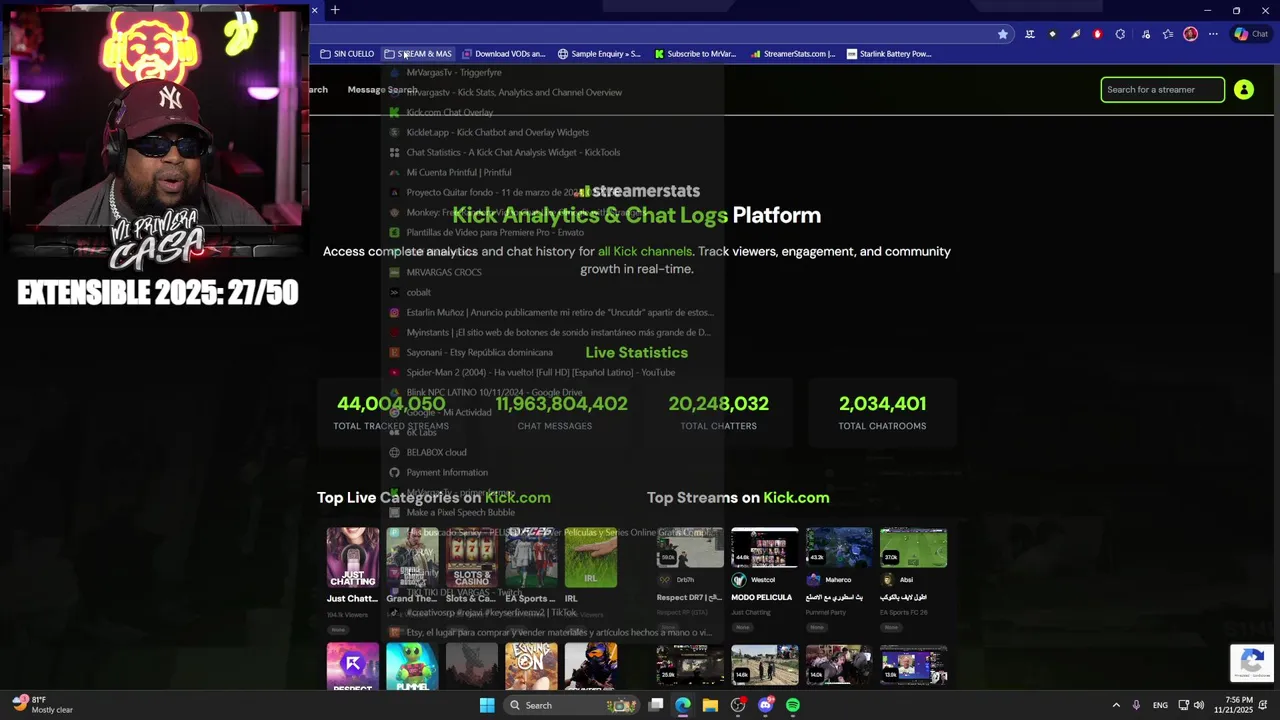Open the Sample Enquiry bookmark
Image resolution: width=1280 pixels, height=720 pixels.
[x=599, y=54]
